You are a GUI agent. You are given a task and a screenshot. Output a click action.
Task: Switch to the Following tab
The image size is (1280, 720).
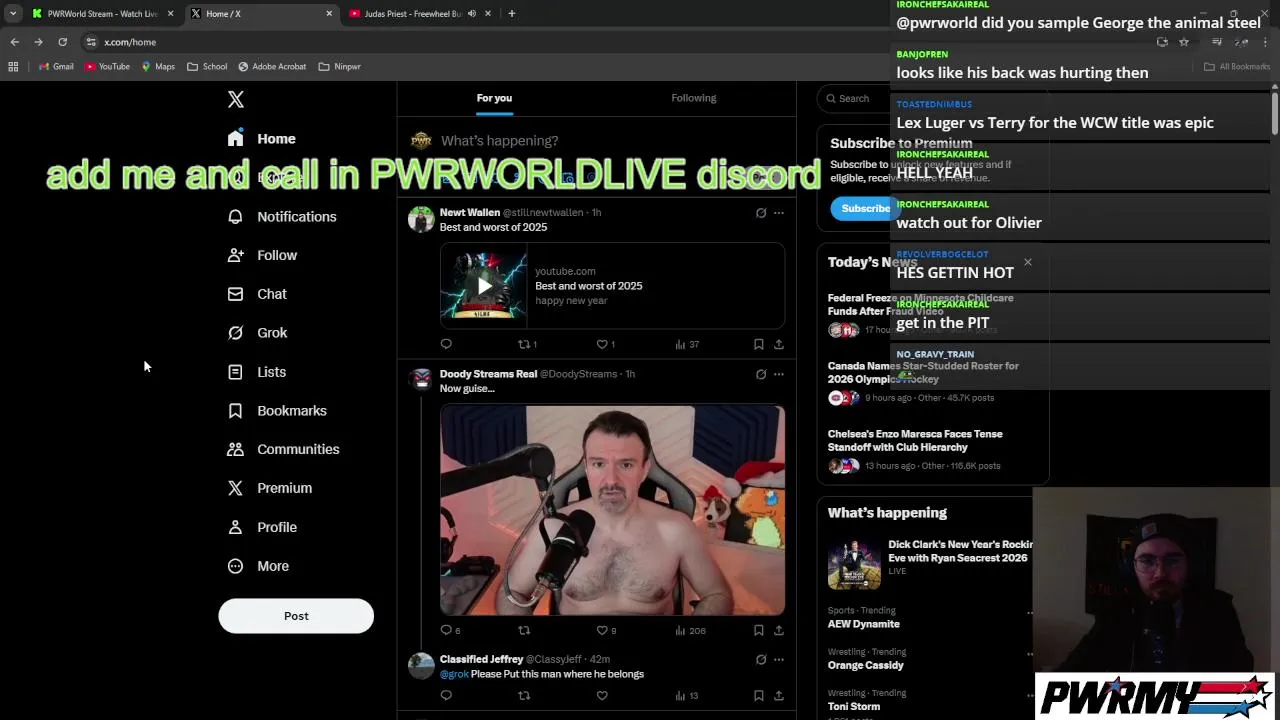point(694,98)
